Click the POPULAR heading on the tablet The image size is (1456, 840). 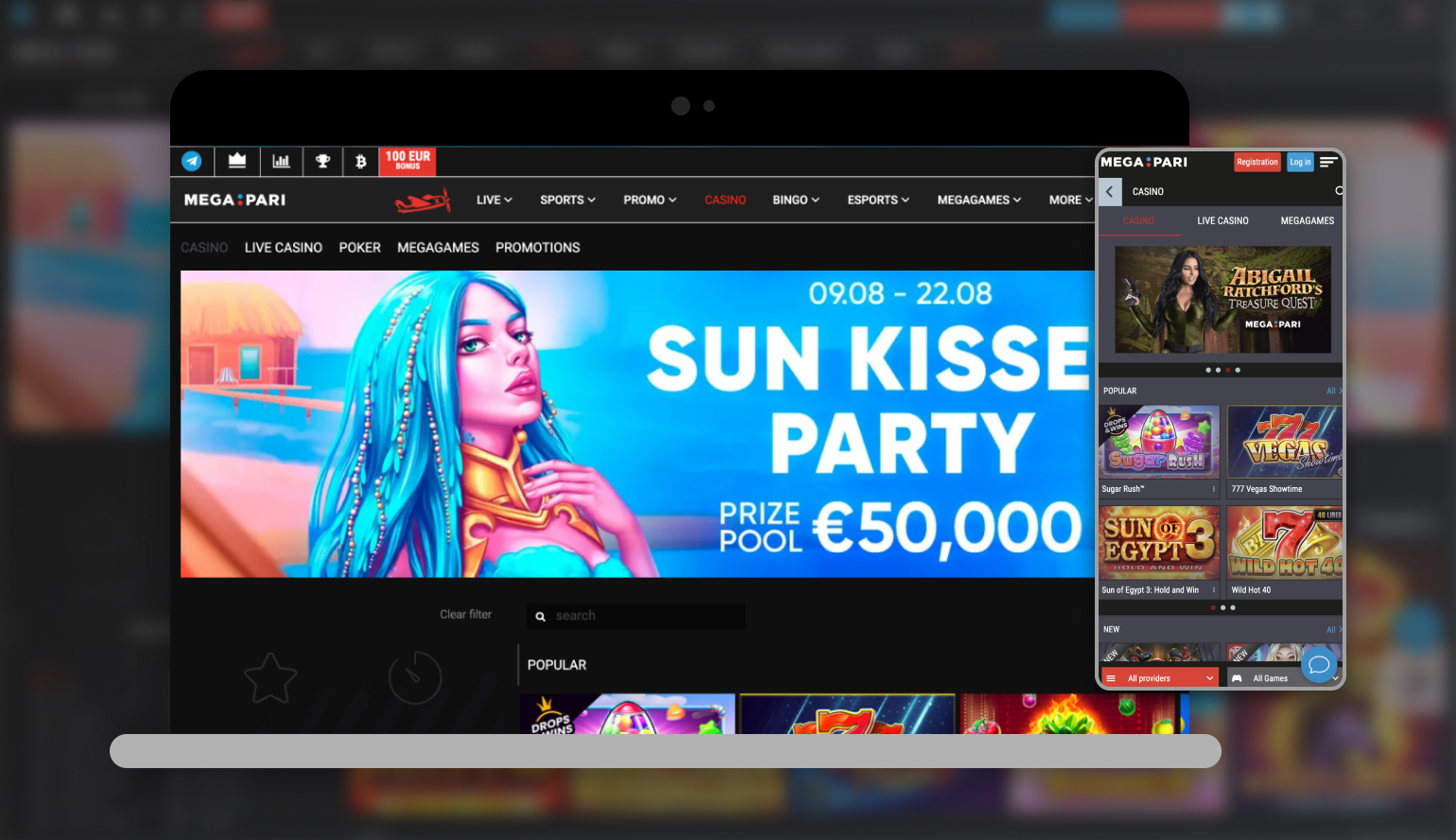[557, 665]
